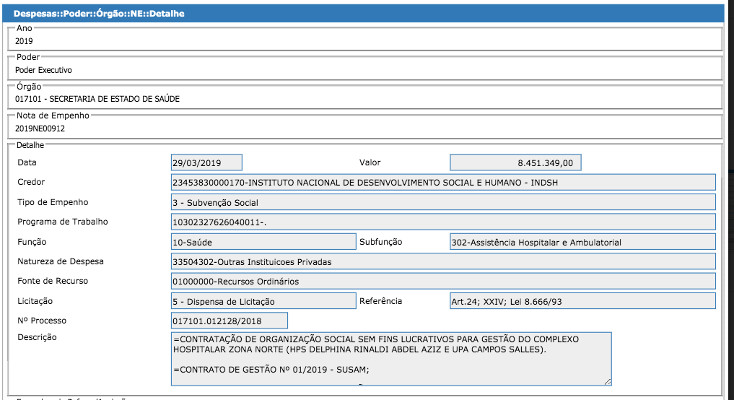Screen dimensions: 734x400
Task: Focus the Referência field with Art.24 text
Action: coord(582,301)
